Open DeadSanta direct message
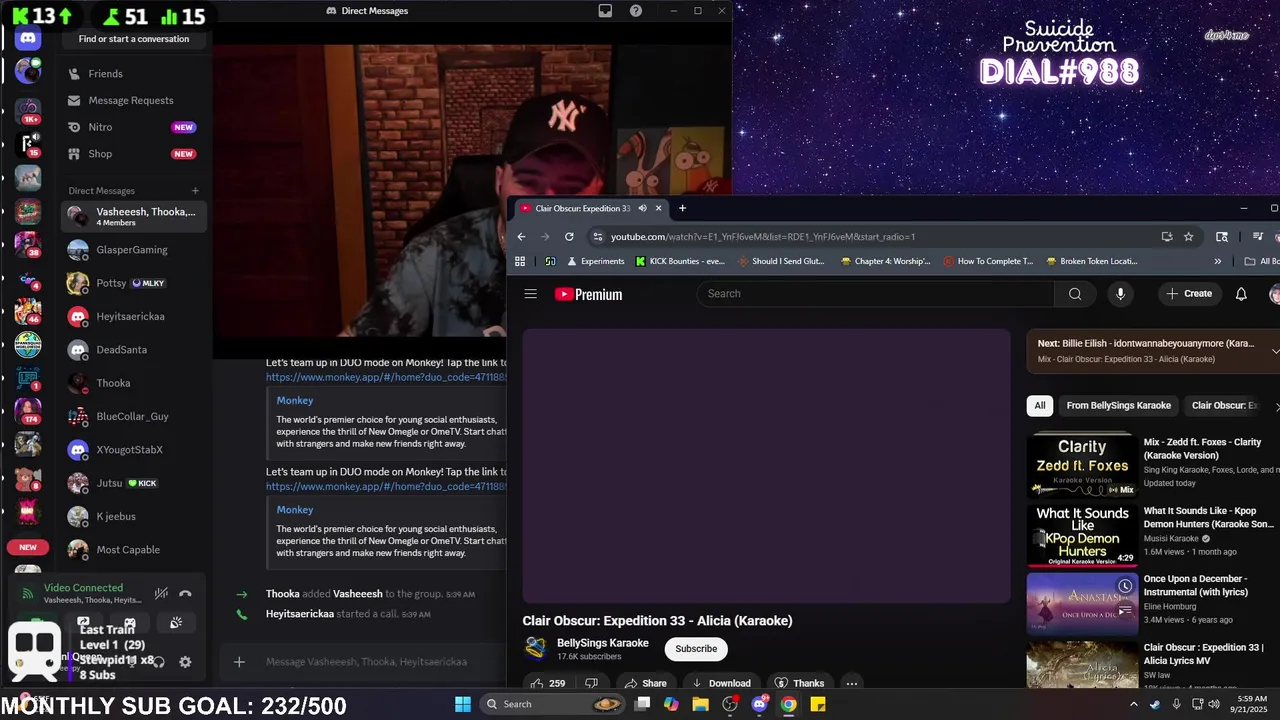 [x=133, y=350]
